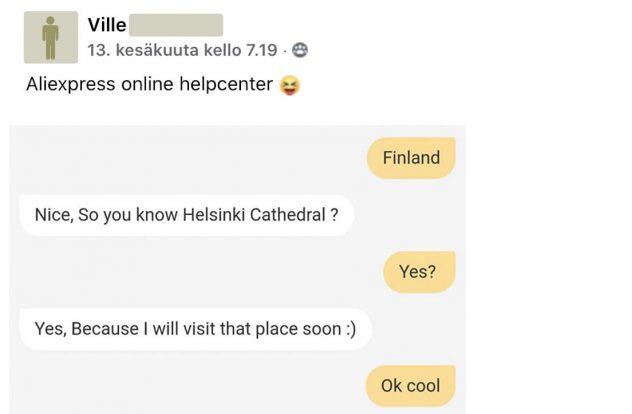Click the audience privacy icon beside the timestamp
Screen dimensions: 632x414
click(x=300, y=49)
